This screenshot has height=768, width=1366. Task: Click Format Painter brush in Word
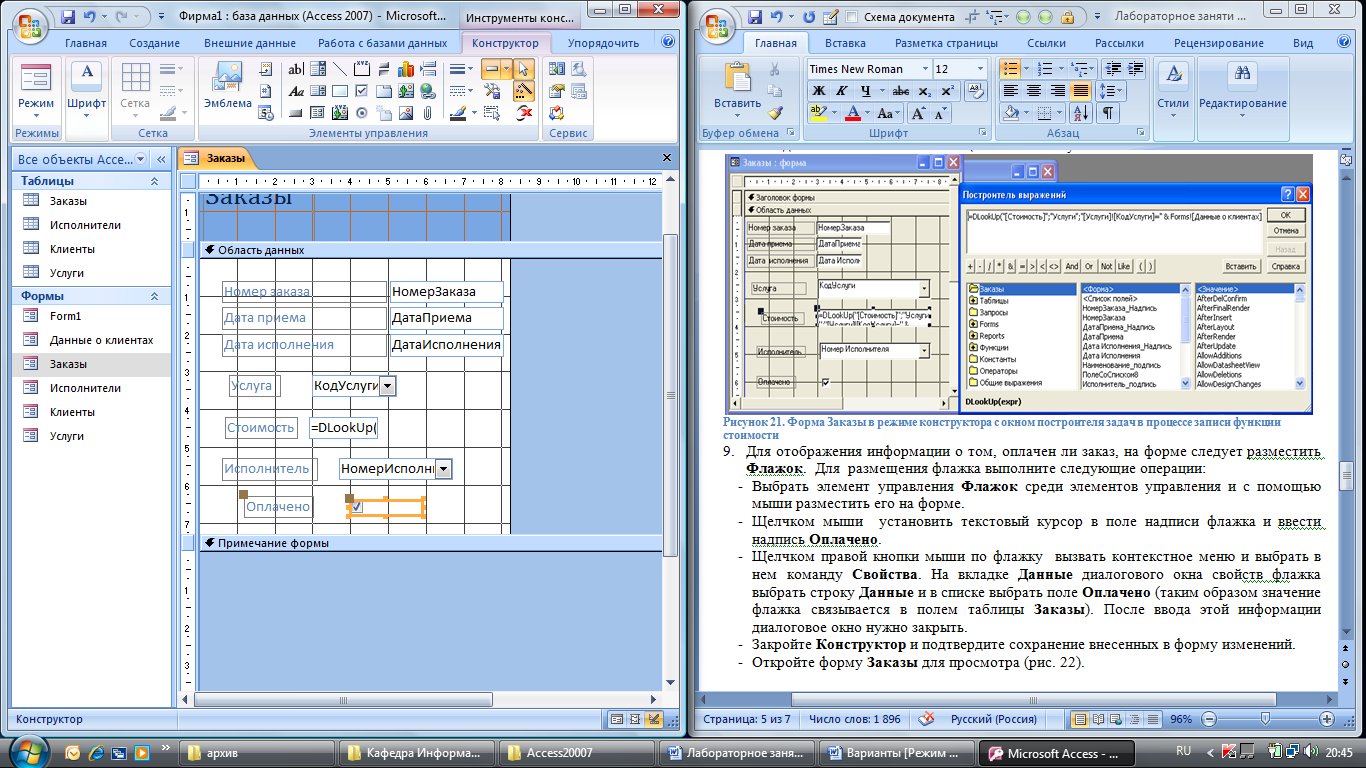point(775,113)
